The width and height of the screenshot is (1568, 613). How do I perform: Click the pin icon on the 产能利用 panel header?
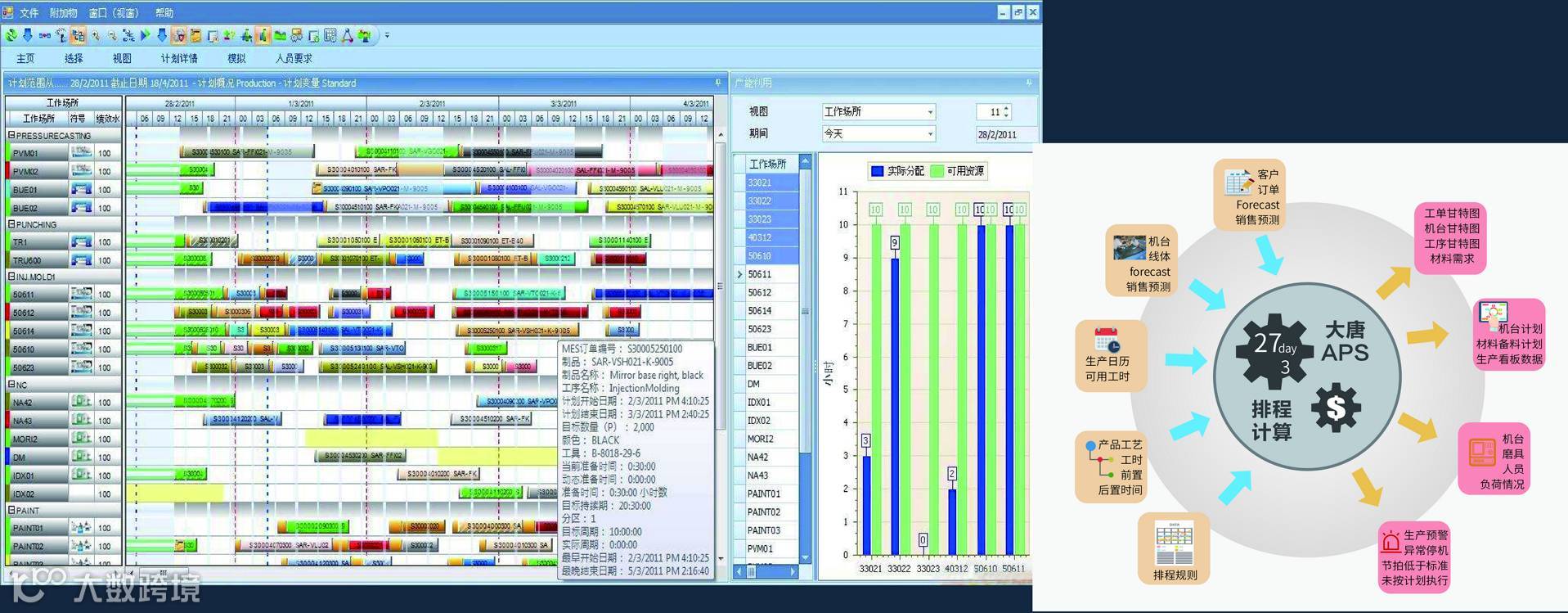[x=1028, y=83]
